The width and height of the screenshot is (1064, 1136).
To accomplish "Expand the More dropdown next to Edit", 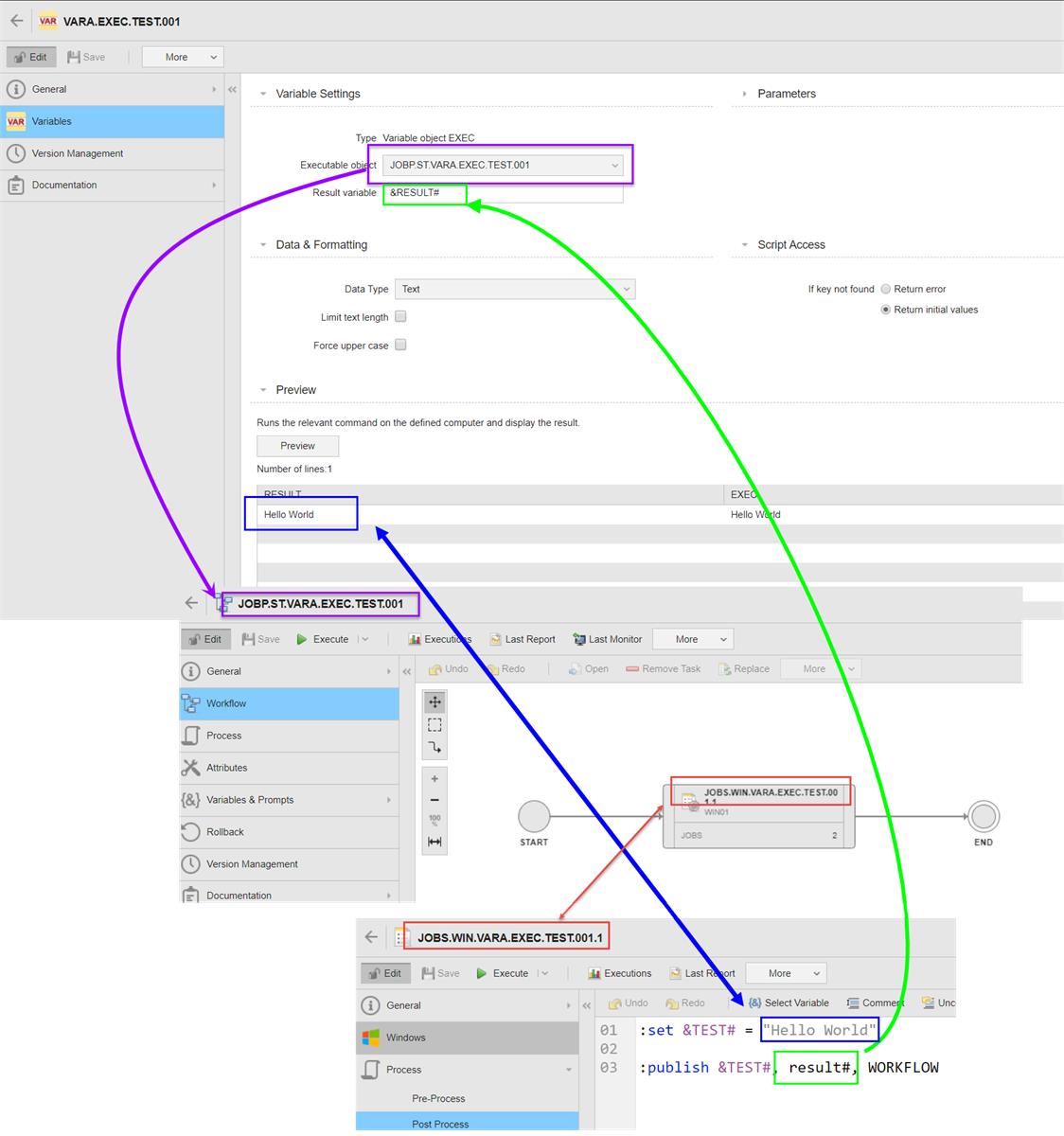I will pos(182,56).
